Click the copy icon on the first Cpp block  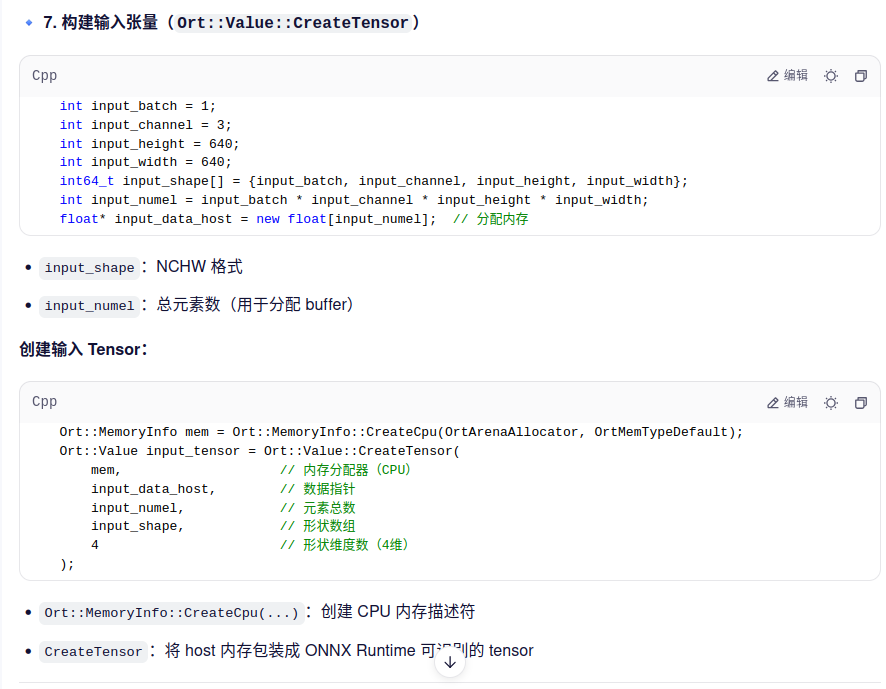click(x=861, y=75)
